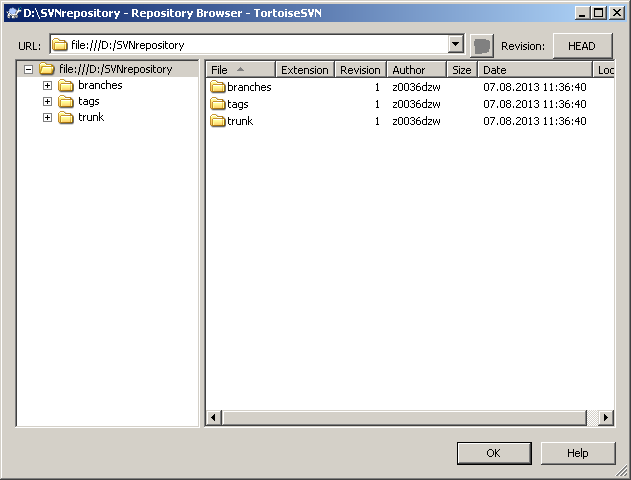Click the trunk folder icon in file list
Screen dimensions: 631x480
[x=218, y=121]
